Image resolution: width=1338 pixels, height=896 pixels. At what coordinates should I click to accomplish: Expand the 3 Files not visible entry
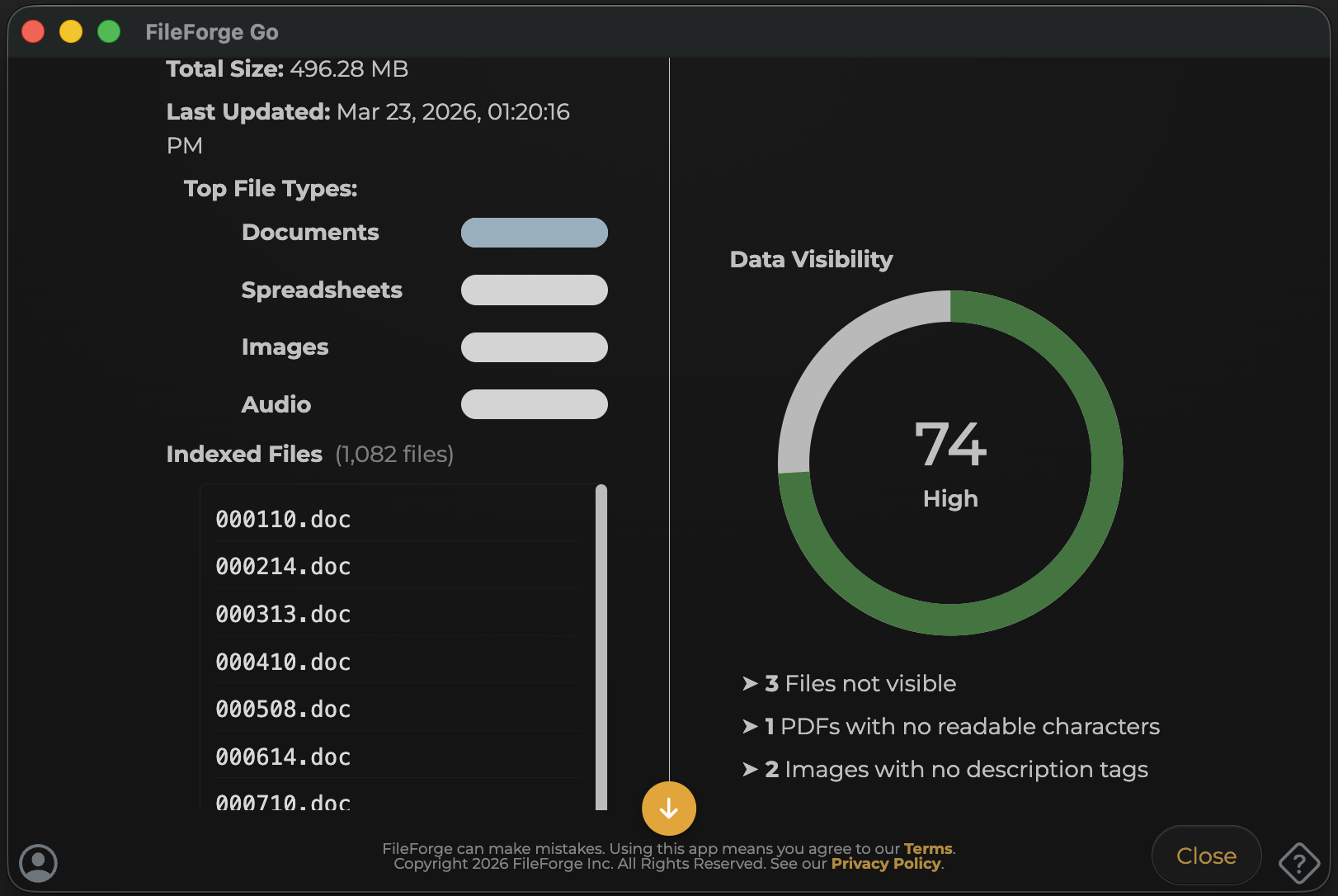(849, 683)
